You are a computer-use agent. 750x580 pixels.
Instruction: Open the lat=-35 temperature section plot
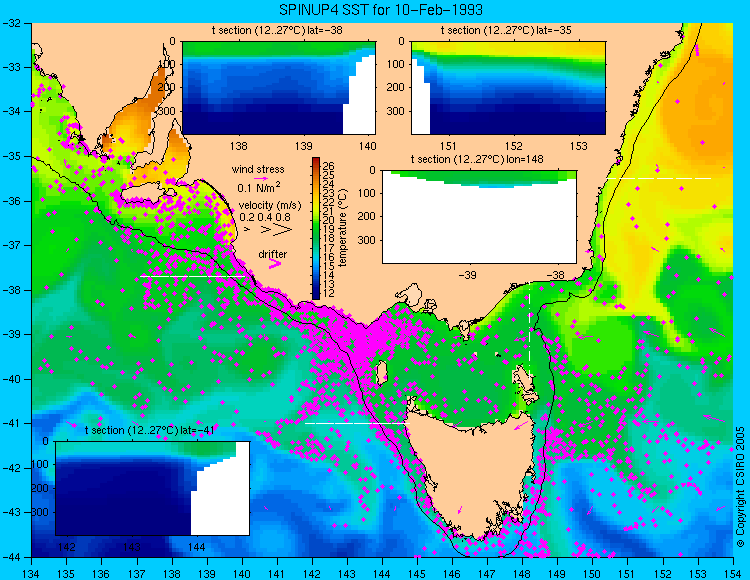coord(508,88)
